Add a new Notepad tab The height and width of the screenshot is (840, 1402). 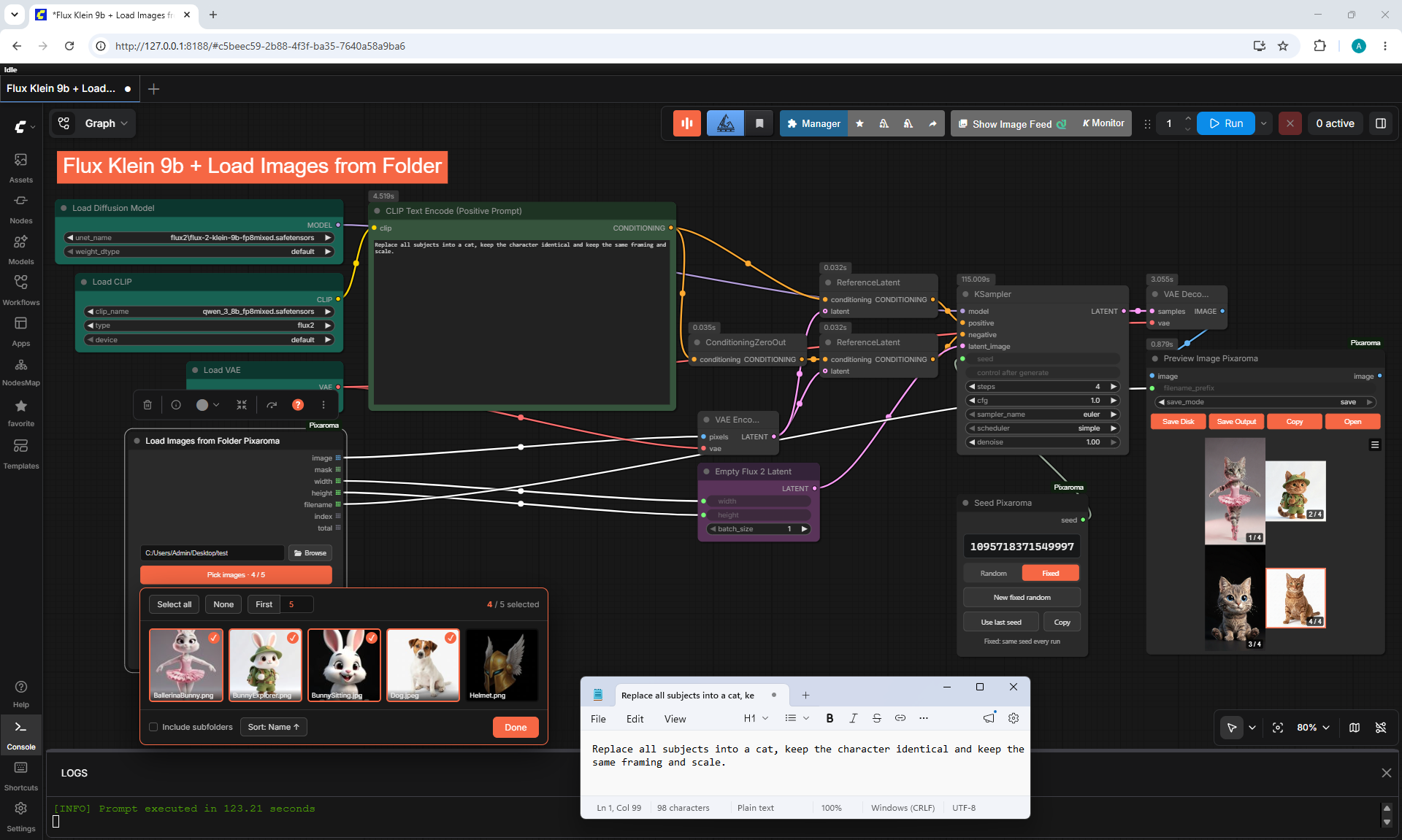click(x=805, y=695)
